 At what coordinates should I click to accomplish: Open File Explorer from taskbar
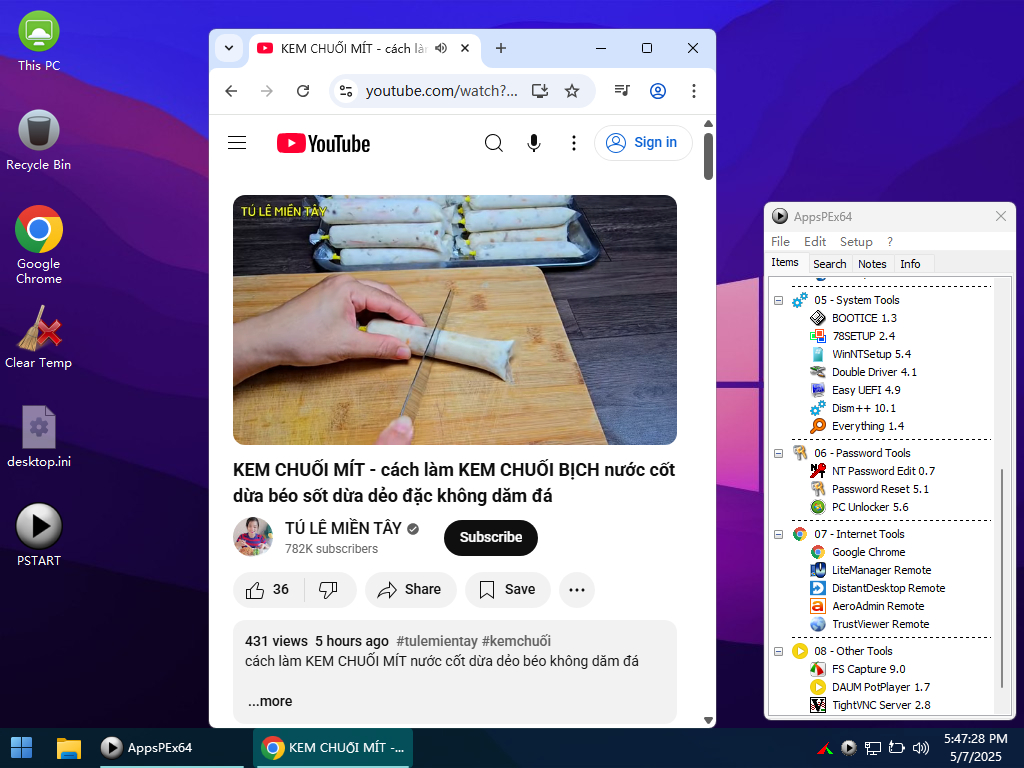pos(69,748)
